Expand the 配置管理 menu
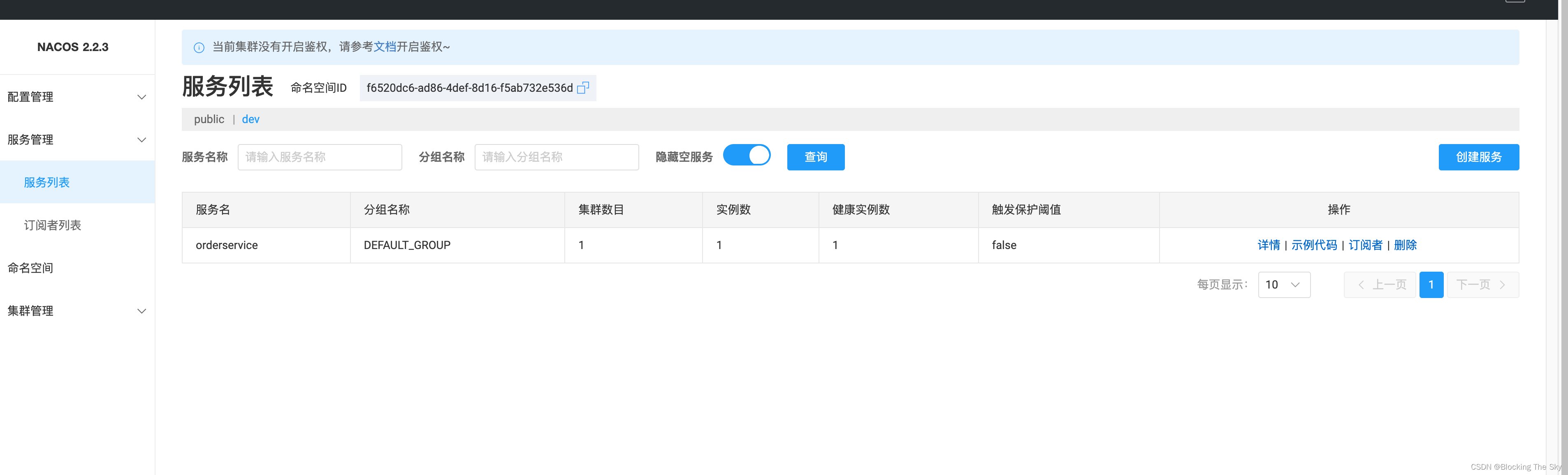 click(x=77, y=97)
